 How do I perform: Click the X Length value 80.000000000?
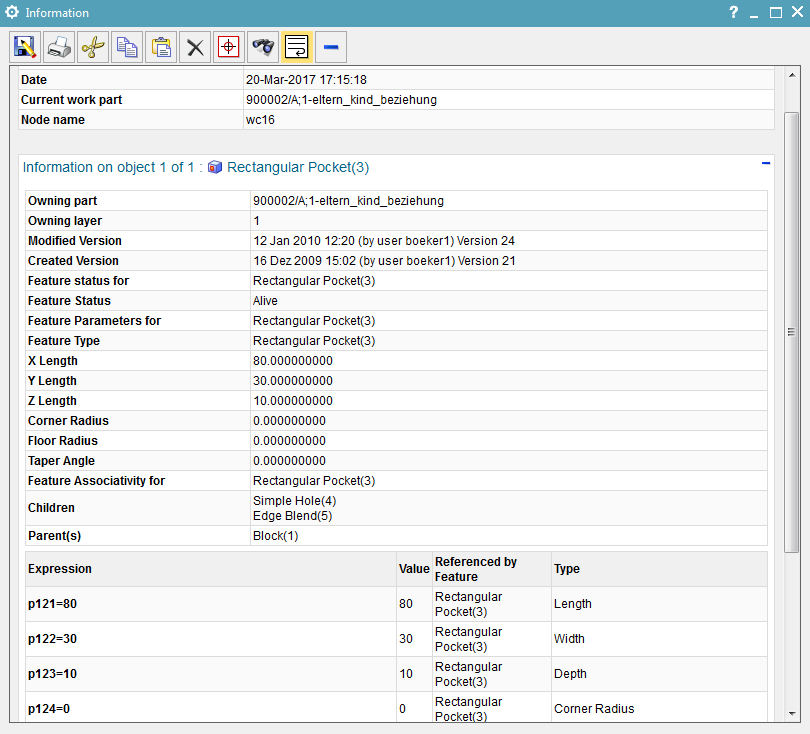click(x=293, y=361)
